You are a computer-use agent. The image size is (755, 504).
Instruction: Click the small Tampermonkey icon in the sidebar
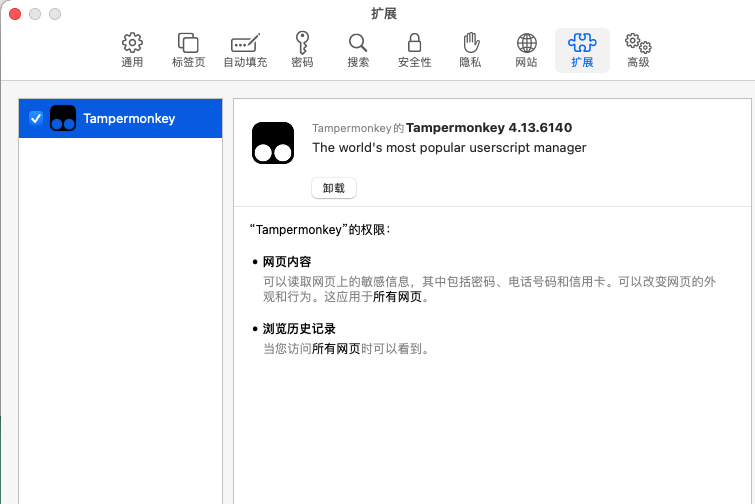point(63,118)
